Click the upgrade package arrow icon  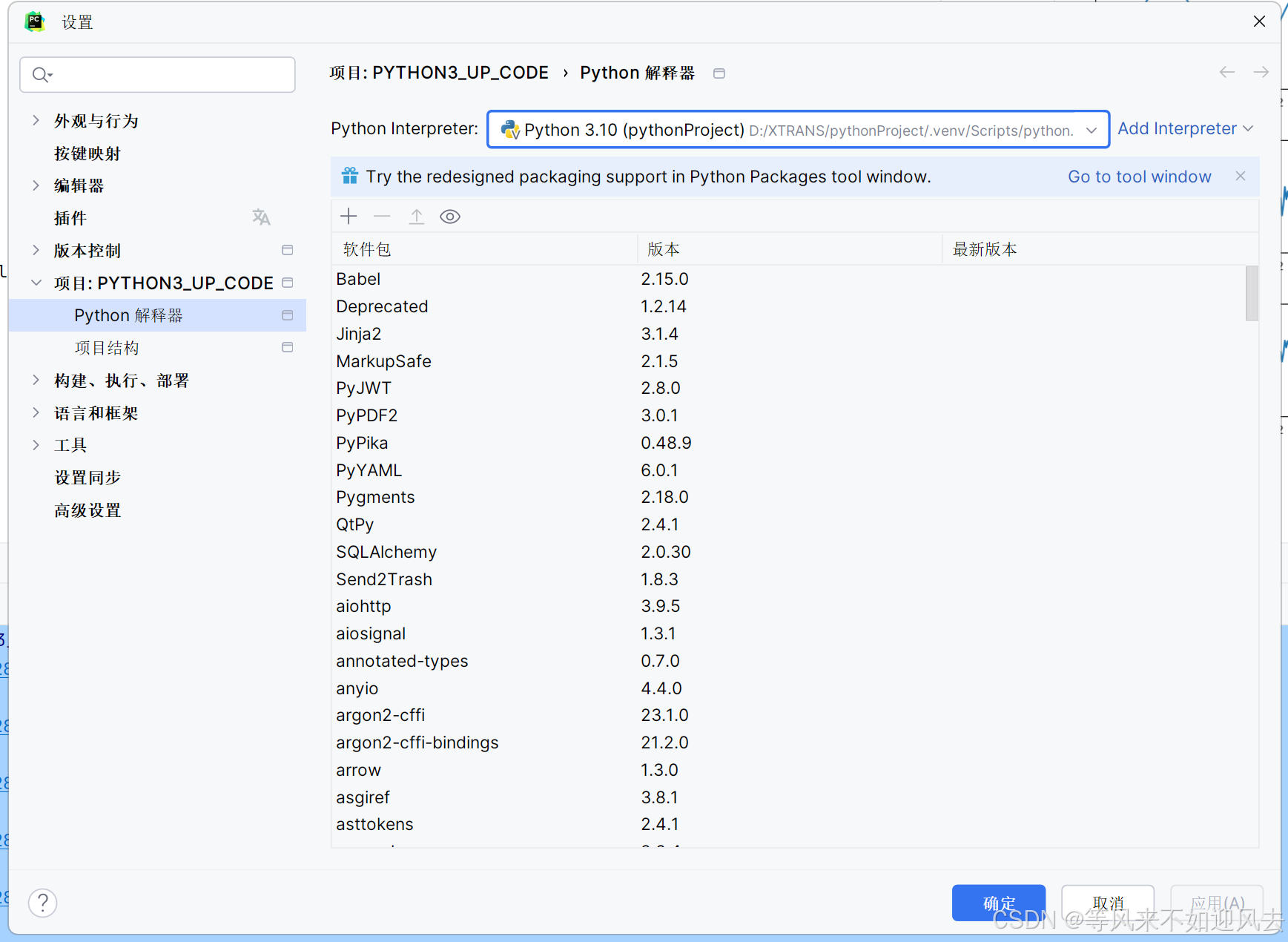pyautogui.click(x=417, y=217)
